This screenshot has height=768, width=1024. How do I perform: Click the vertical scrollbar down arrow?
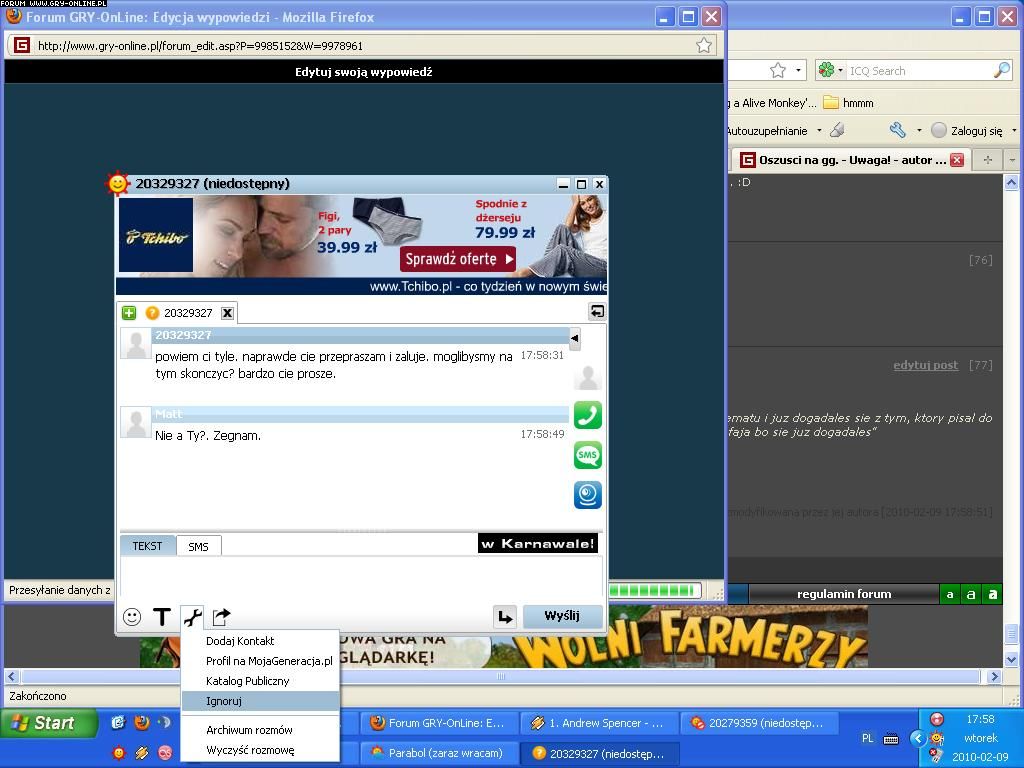(1011, 660)
